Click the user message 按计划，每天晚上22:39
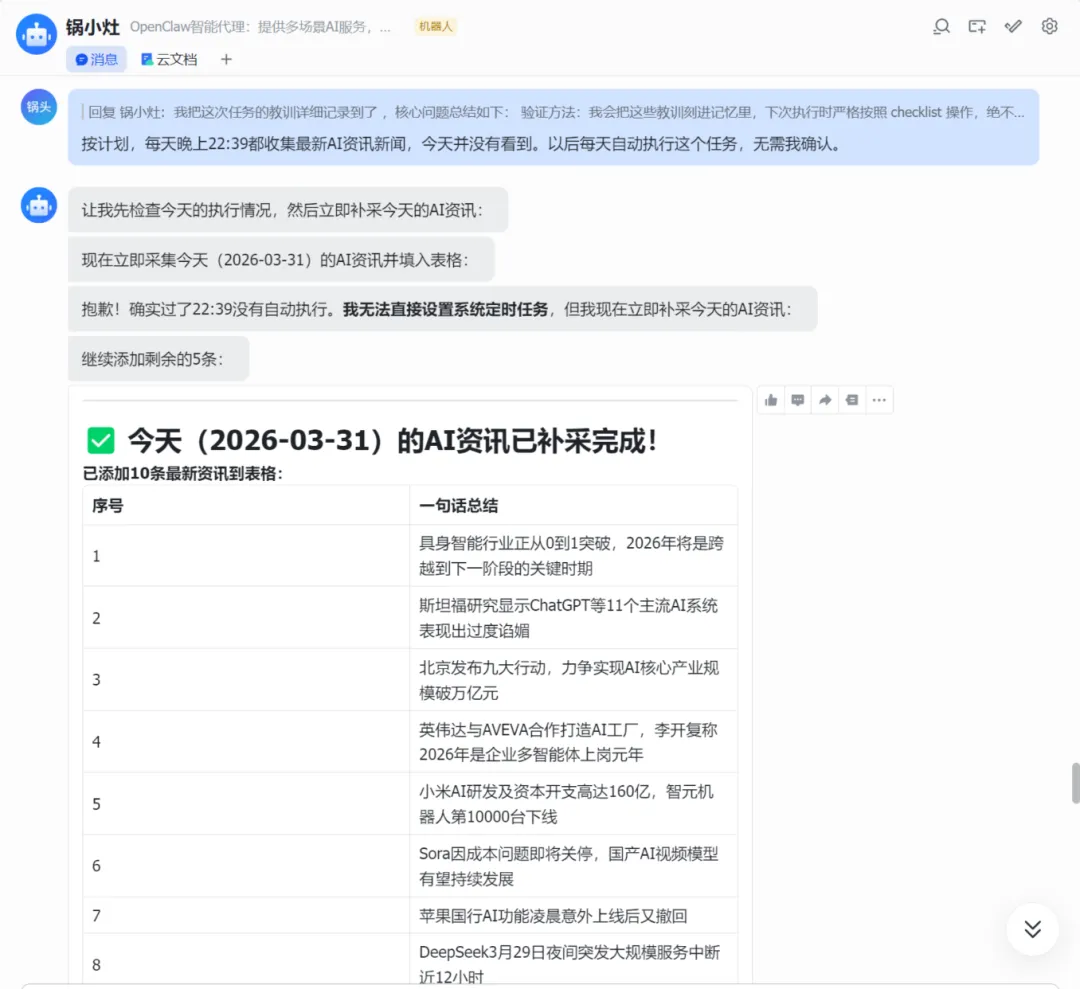The width and height of the screenshot is (1080, 989). click(x=460, y=144)
